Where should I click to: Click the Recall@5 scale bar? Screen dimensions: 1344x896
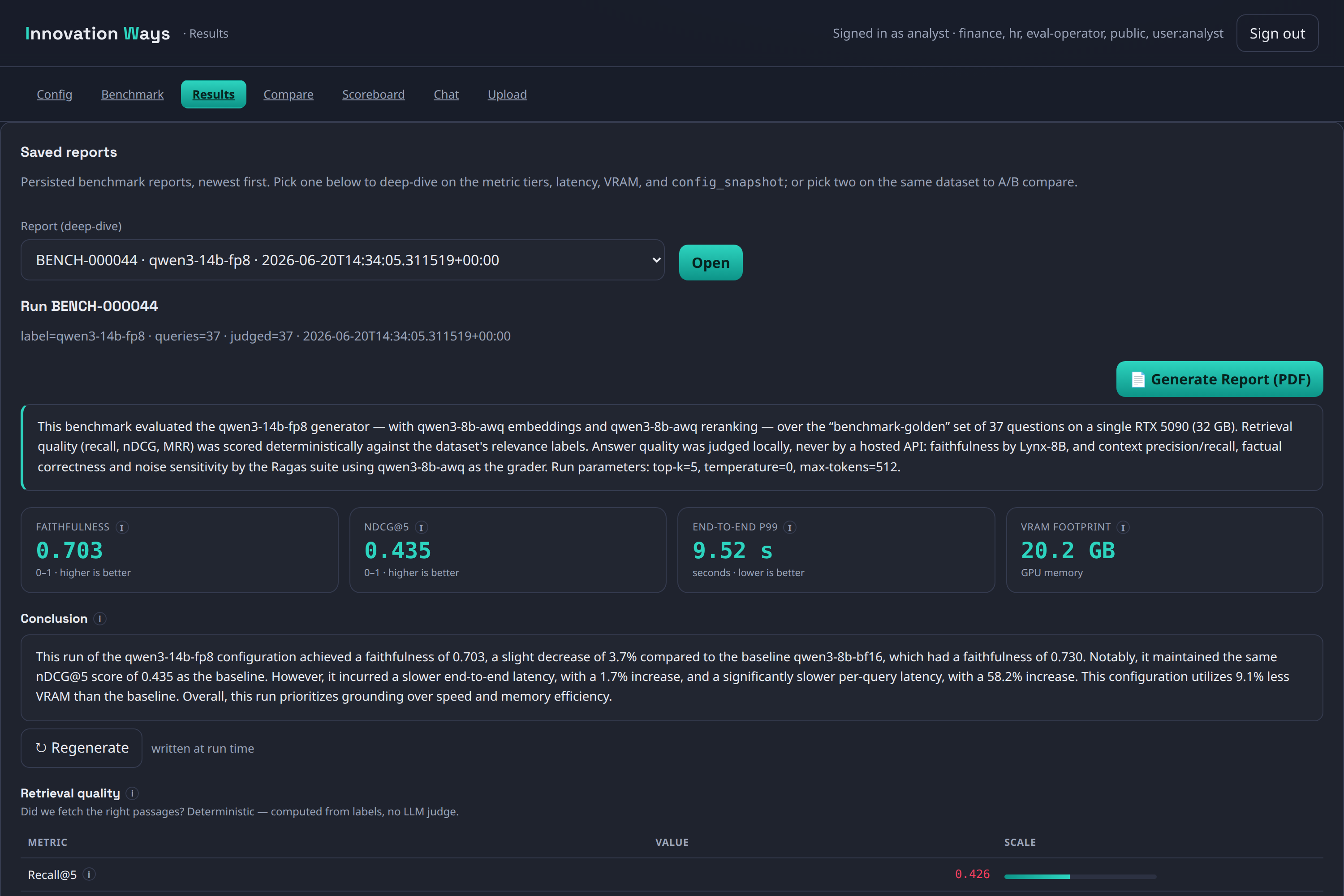click(1080, 876)
